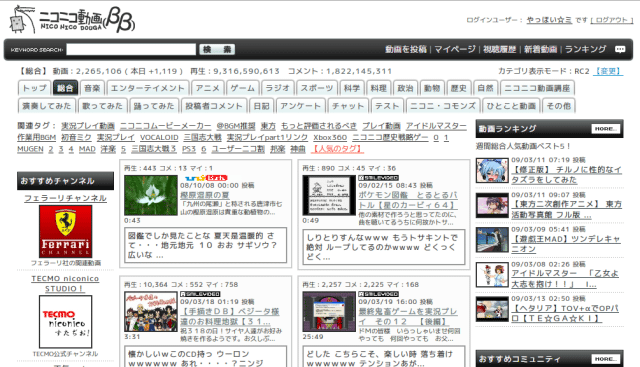Switch to the 料理 tab
The width and height of the screenshot is (640, 367).
(x=378, y=88)
